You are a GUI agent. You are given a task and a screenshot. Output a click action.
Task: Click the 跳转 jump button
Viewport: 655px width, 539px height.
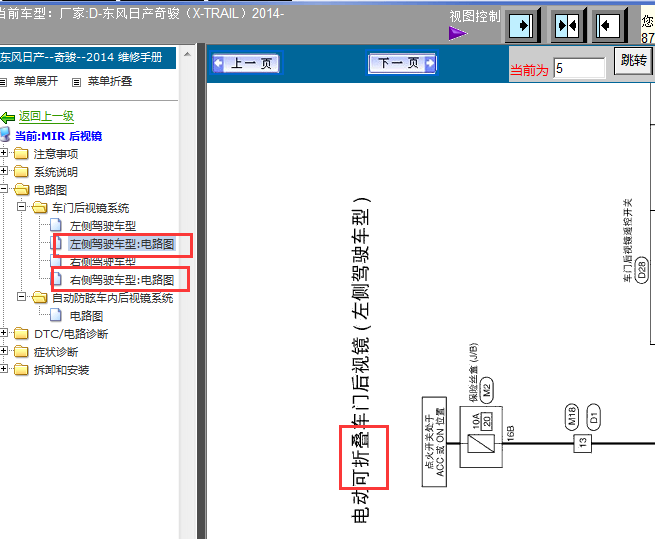pos(633,61)
